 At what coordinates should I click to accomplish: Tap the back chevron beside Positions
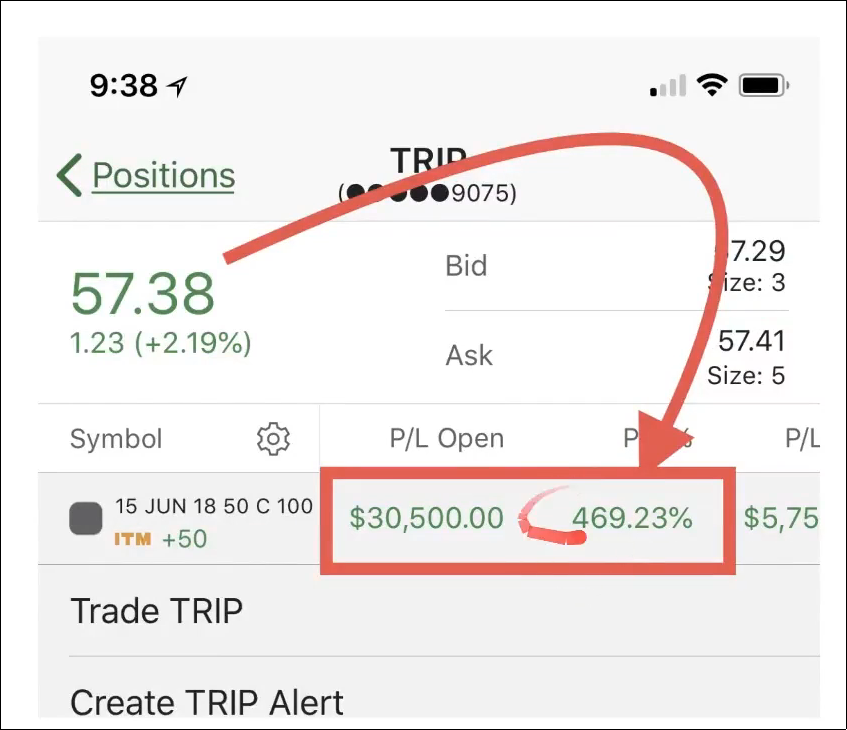(69, 175)
